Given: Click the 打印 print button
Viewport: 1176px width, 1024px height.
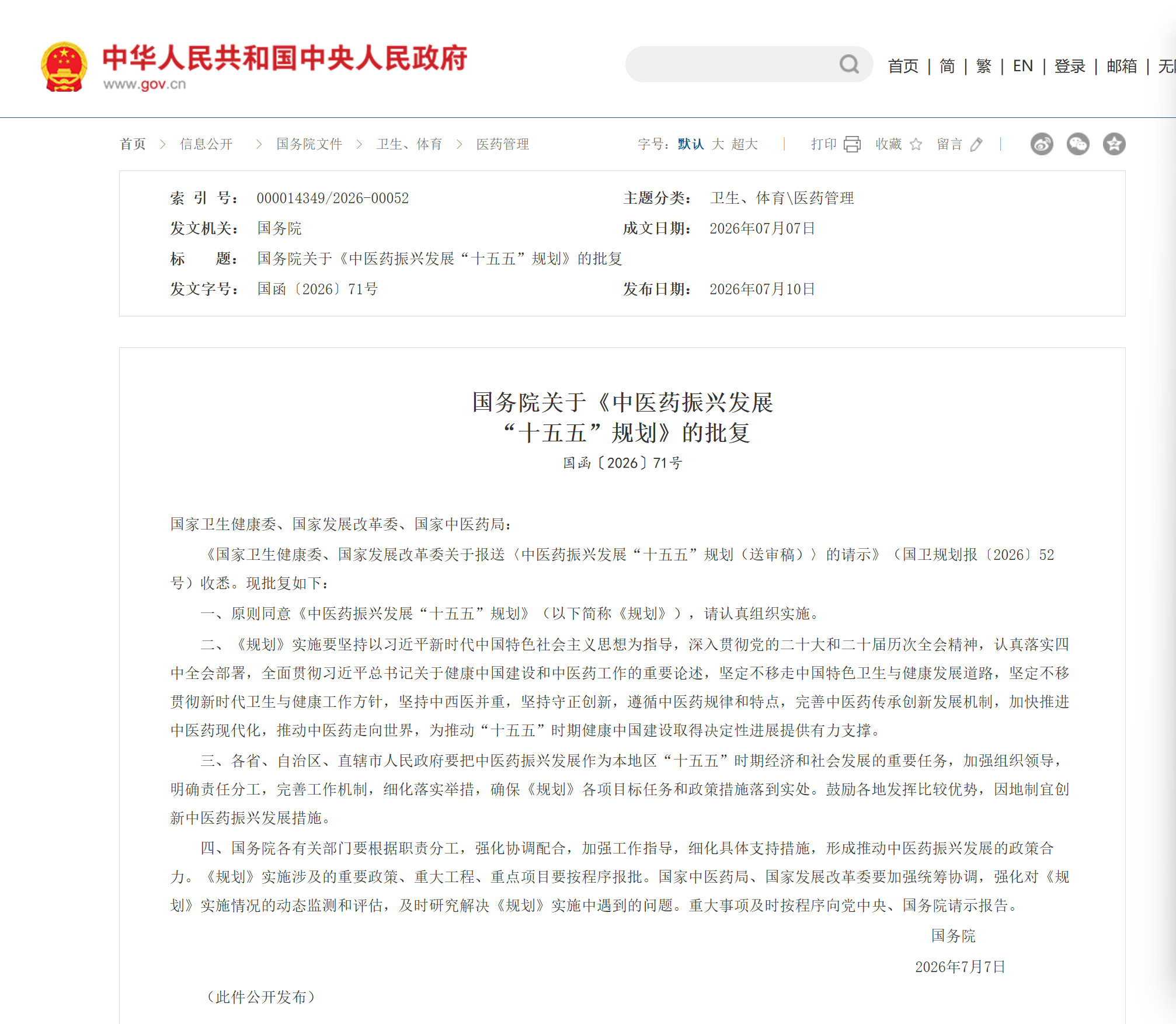Looking at the screenshot, I should (824, 144).
